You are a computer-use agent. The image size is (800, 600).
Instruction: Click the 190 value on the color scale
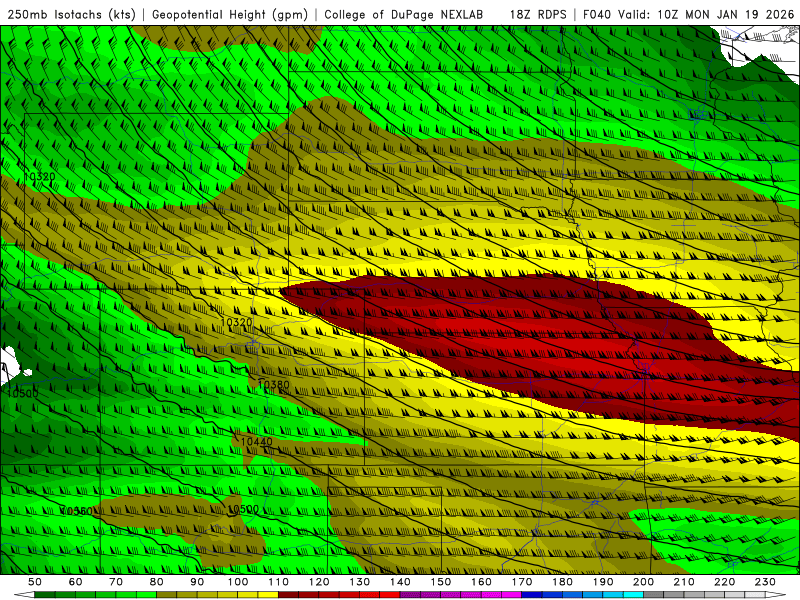tap(603, 582)
